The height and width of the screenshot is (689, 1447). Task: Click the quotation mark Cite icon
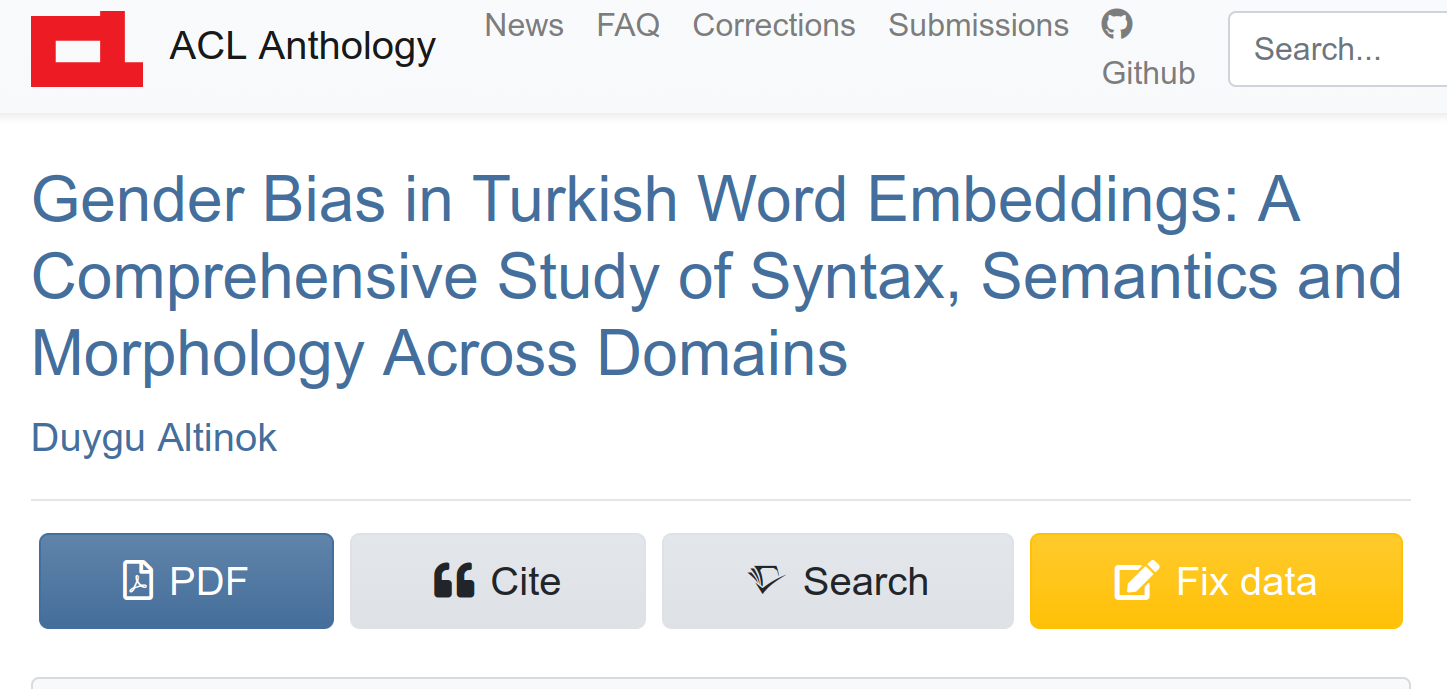tap(454, 581)
